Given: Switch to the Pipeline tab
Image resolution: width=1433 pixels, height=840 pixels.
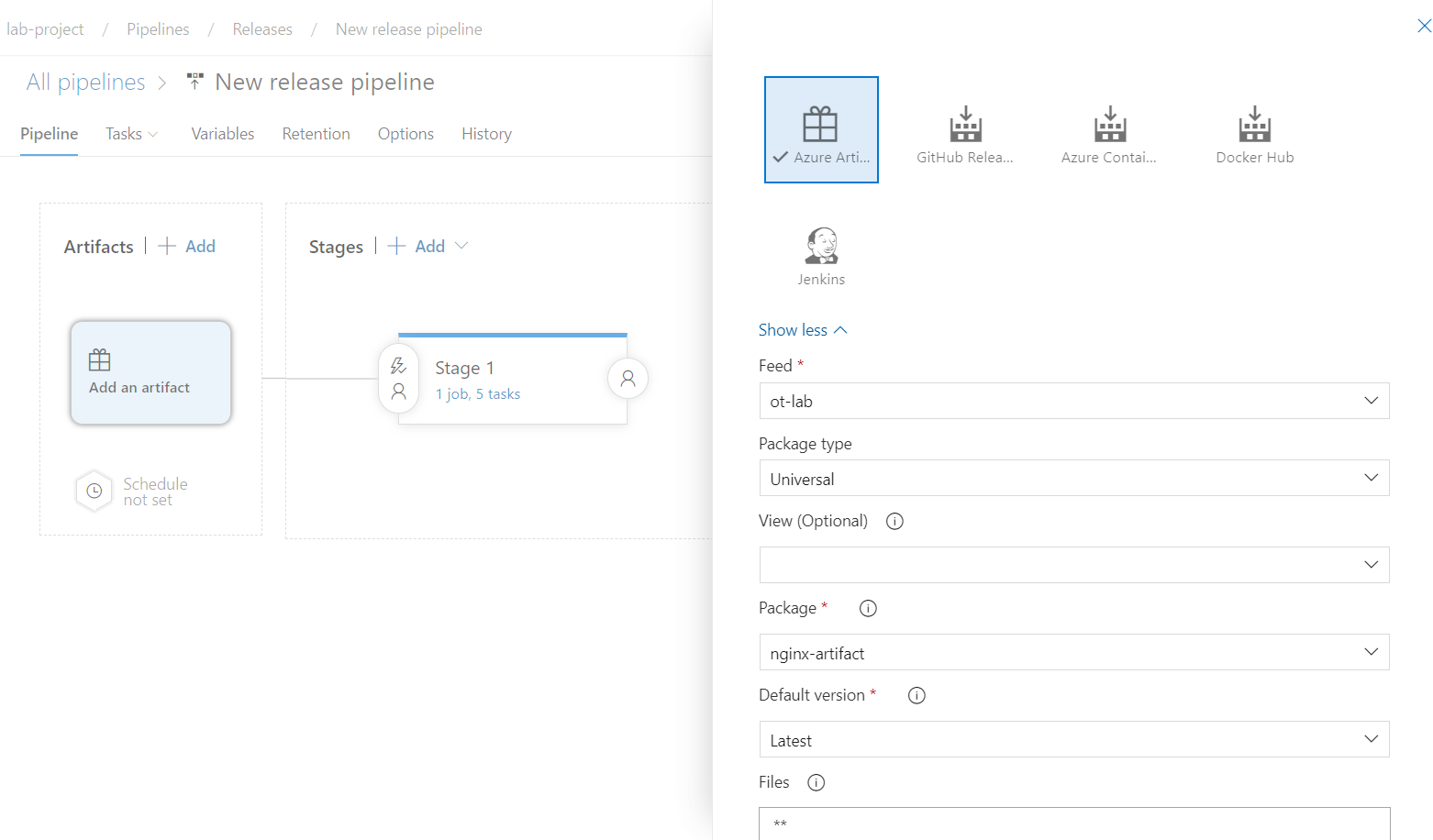Looking at the screenshot, I should point(49,134).
